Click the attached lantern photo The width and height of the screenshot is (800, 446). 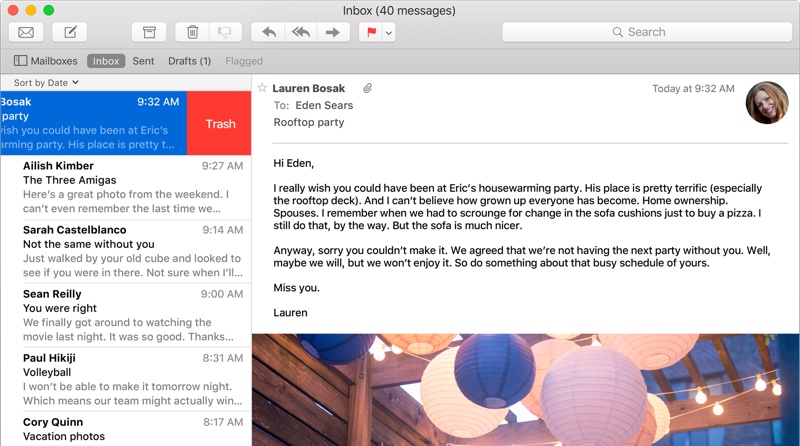coord(526,390)
